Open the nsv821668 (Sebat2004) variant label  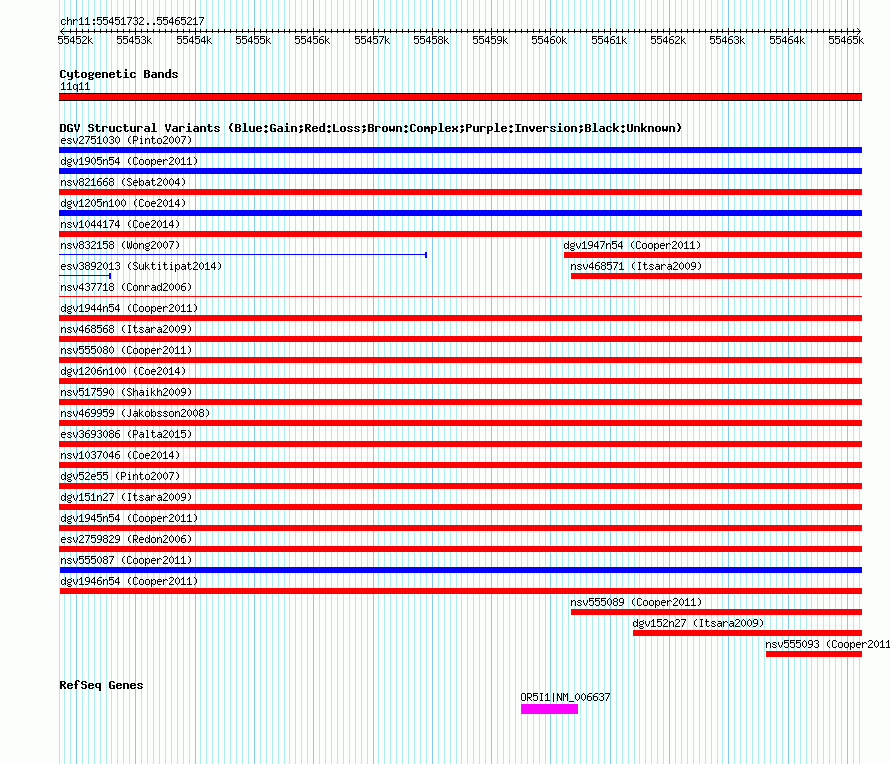coord(123,182)
